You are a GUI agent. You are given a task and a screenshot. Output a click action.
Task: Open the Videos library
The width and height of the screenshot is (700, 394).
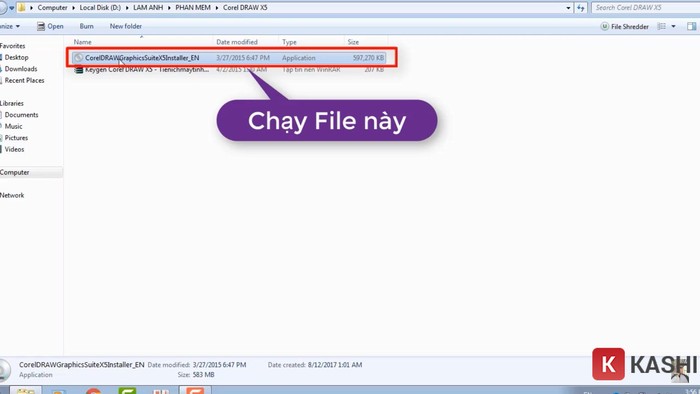point(14,150)
